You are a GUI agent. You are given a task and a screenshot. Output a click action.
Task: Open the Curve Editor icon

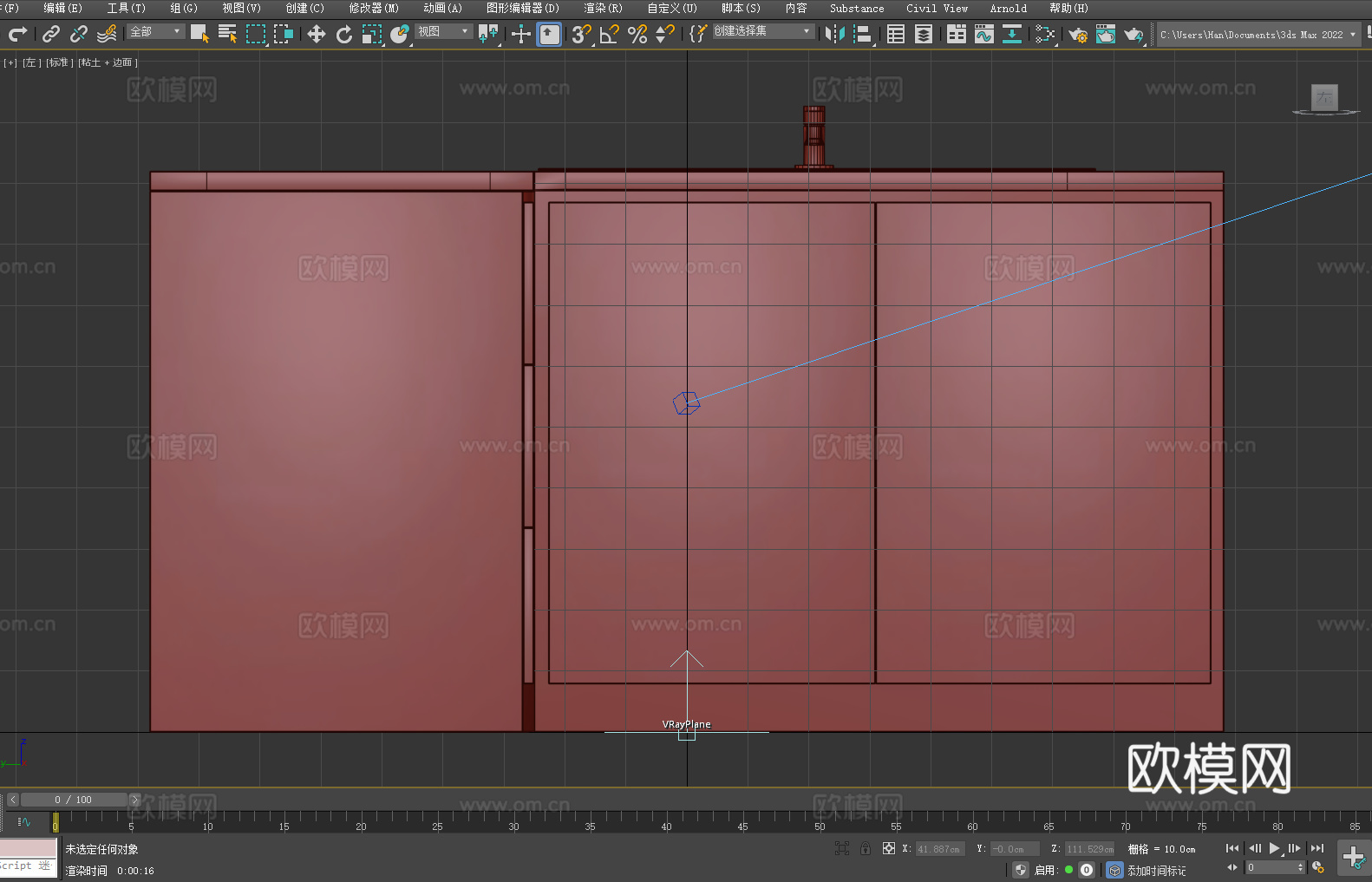[984, 34]
